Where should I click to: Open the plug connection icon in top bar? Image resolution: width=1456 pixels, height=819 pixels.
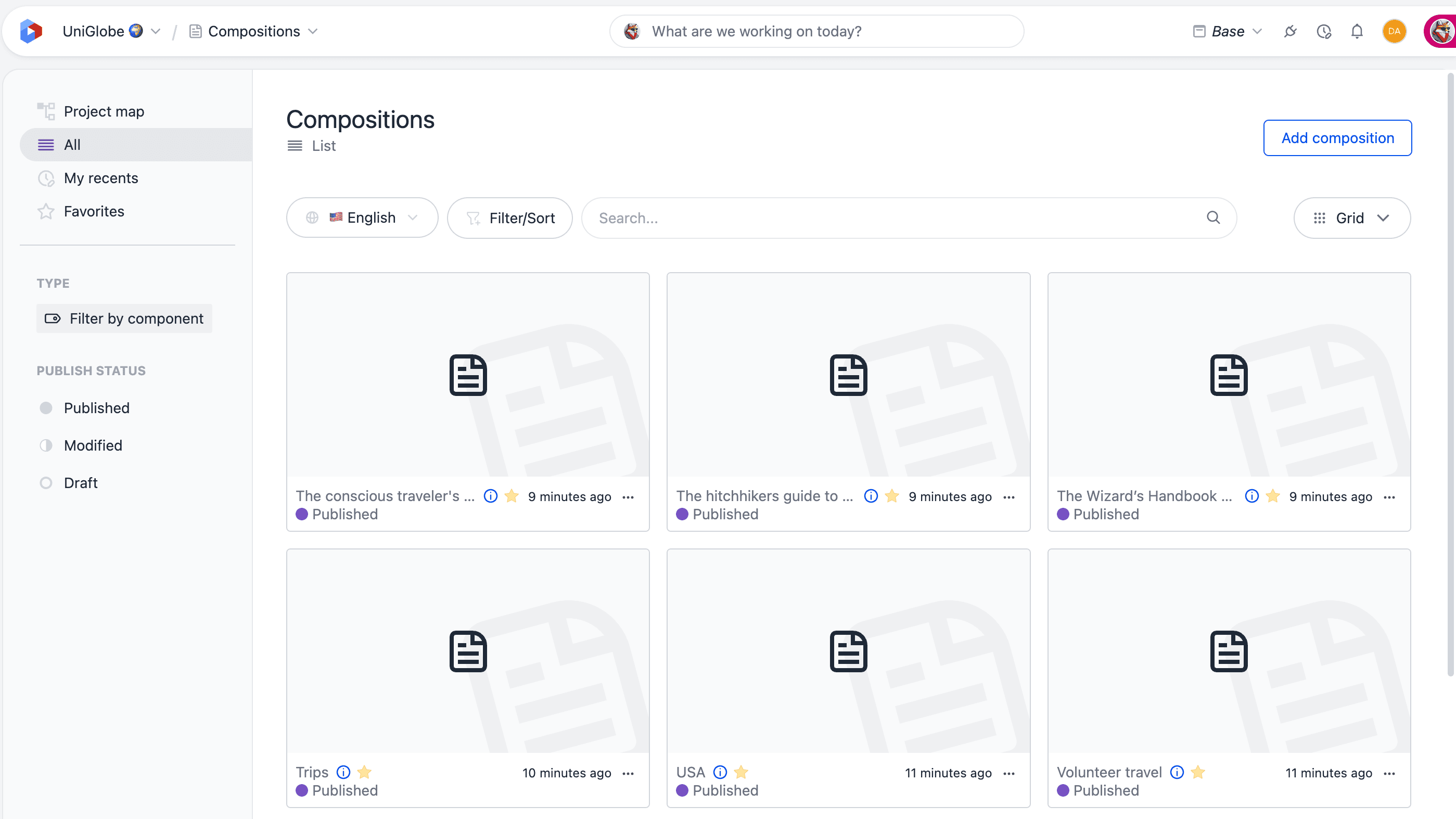point(1290,32)
